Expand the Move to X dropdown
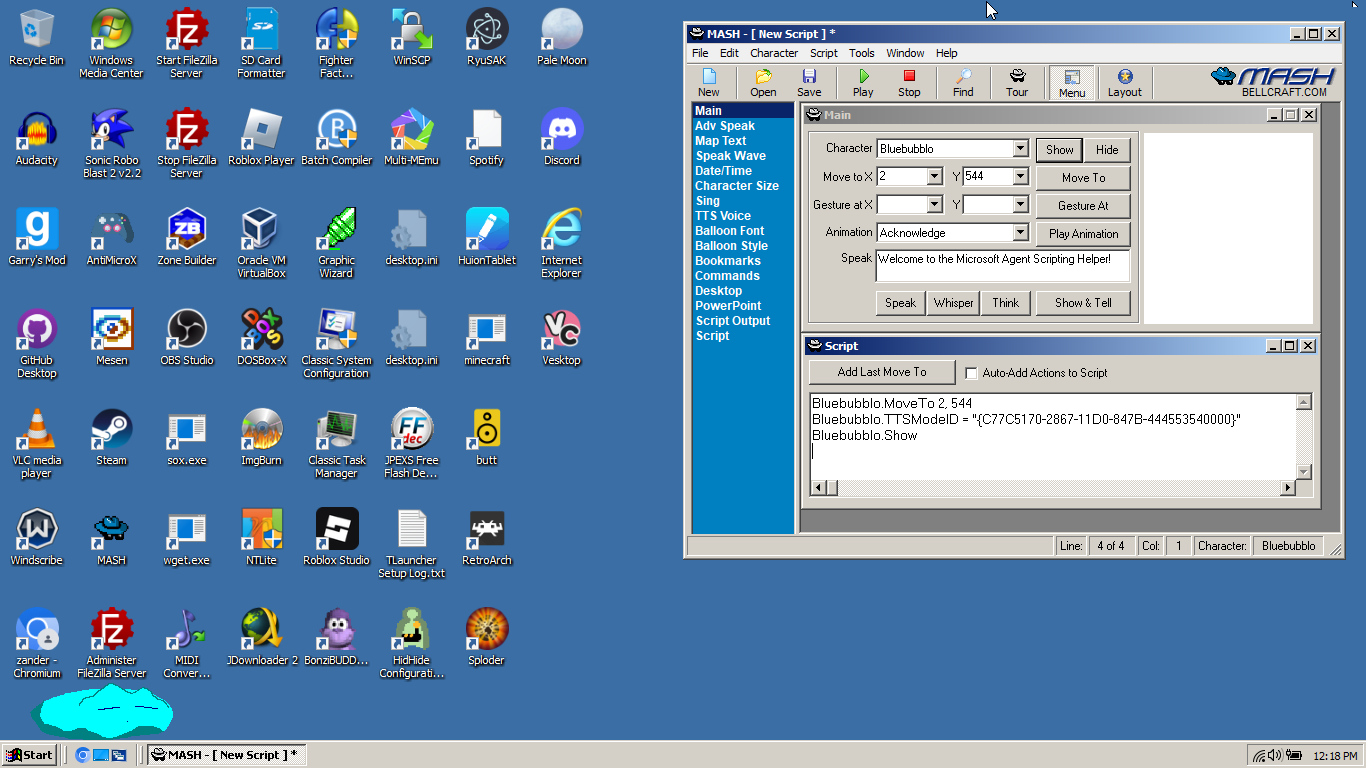 [x=934, y=177]
